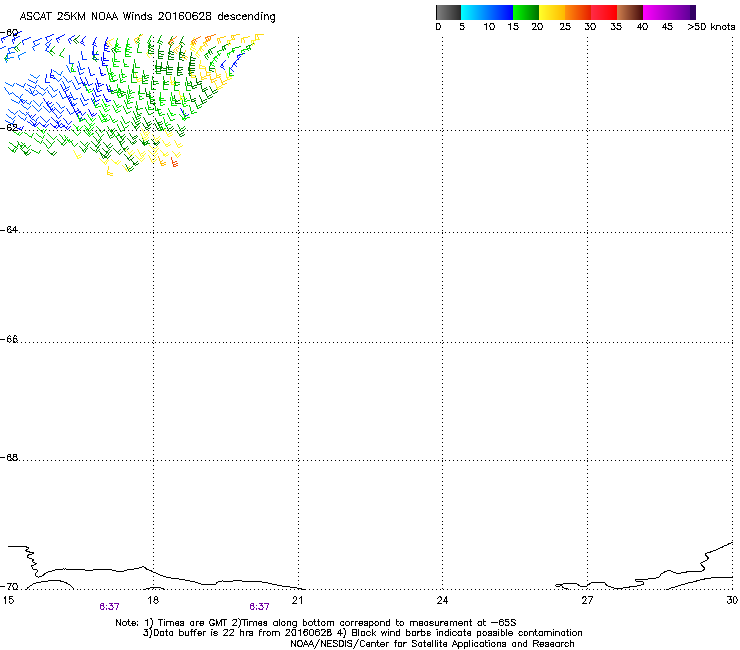Click the '>50 knots' legend label
The width and height of the screenshot is (740, 650).
(711, 27)
